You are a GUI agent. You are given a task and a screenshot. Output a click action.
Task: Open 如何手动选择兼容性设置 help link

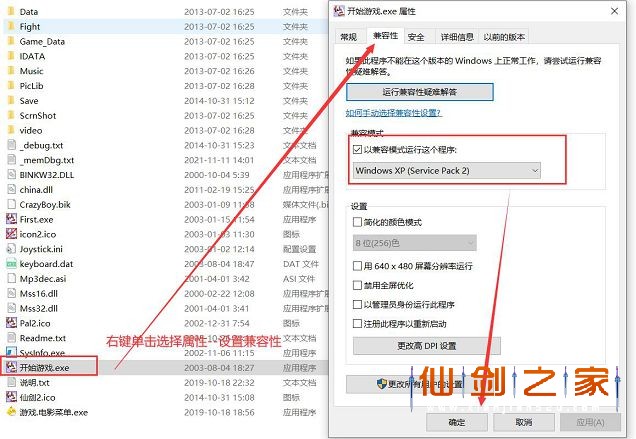click(397, 113)
